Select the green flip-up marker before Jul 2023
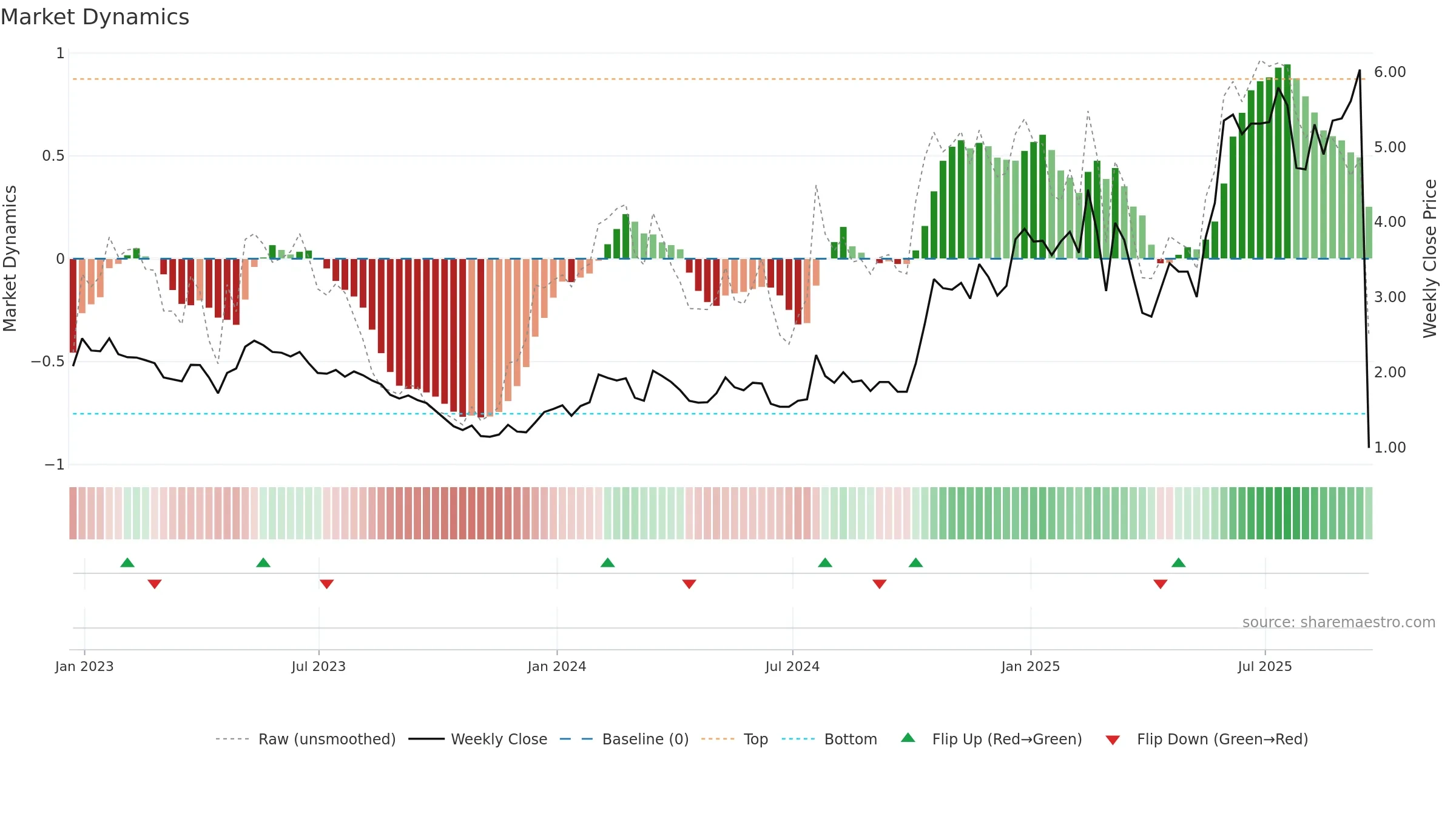Viewport: 1456px width, 819px height. [x=263, y=562]
